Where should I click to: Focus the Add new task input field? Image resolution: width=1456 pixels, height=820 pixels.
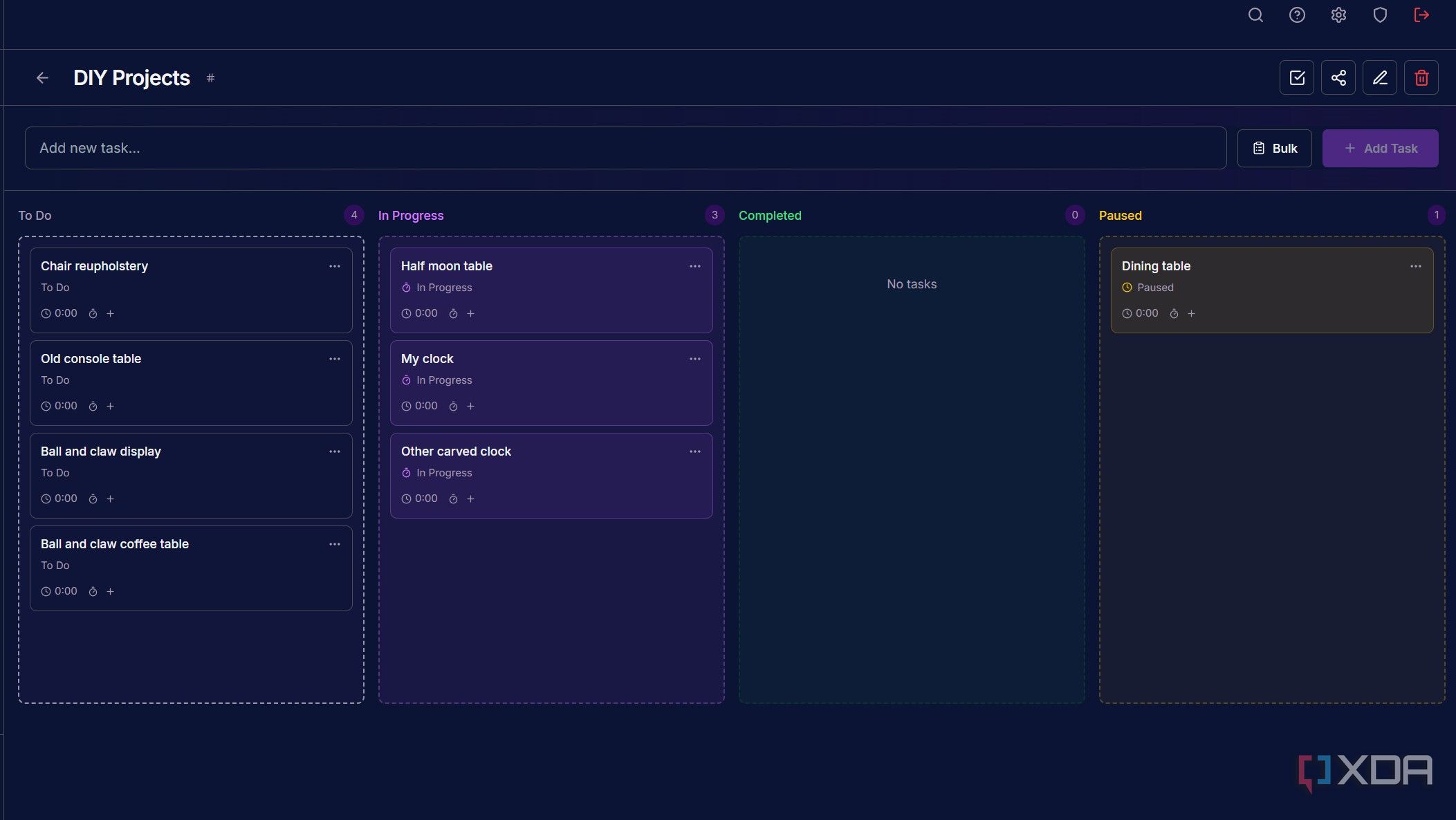(x=625, y=148)
